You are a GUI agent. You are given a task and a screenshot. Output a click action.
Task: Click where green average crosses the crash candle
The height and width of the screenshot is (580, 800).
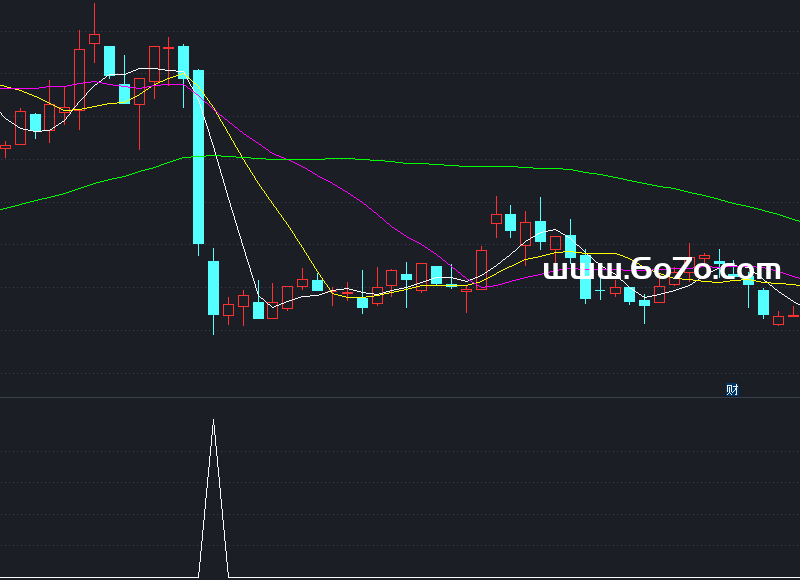(199, 157)
